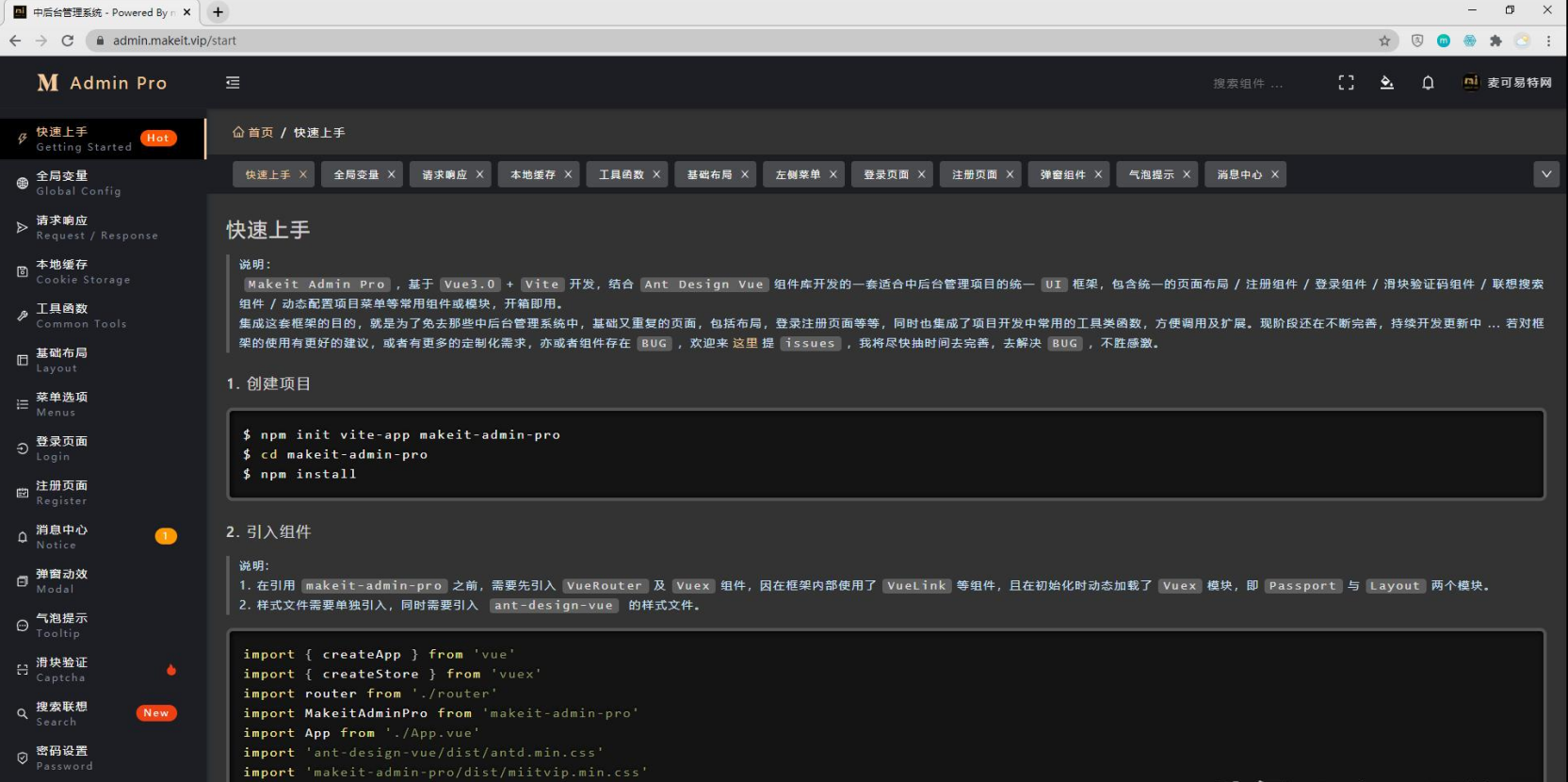
Task: Click the notice count badge on 消息中心
Action: [166, 536]
